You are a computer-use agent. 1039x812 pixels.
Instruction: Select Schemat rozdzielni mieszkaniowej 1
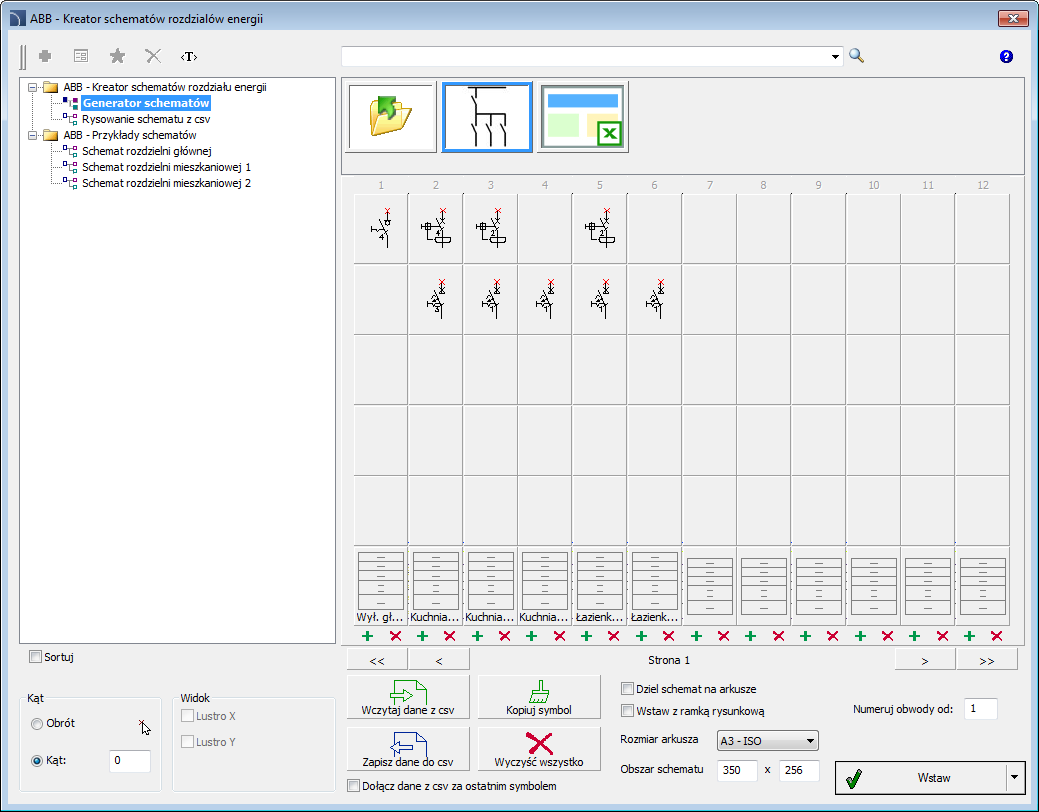(x=166, y=167)
